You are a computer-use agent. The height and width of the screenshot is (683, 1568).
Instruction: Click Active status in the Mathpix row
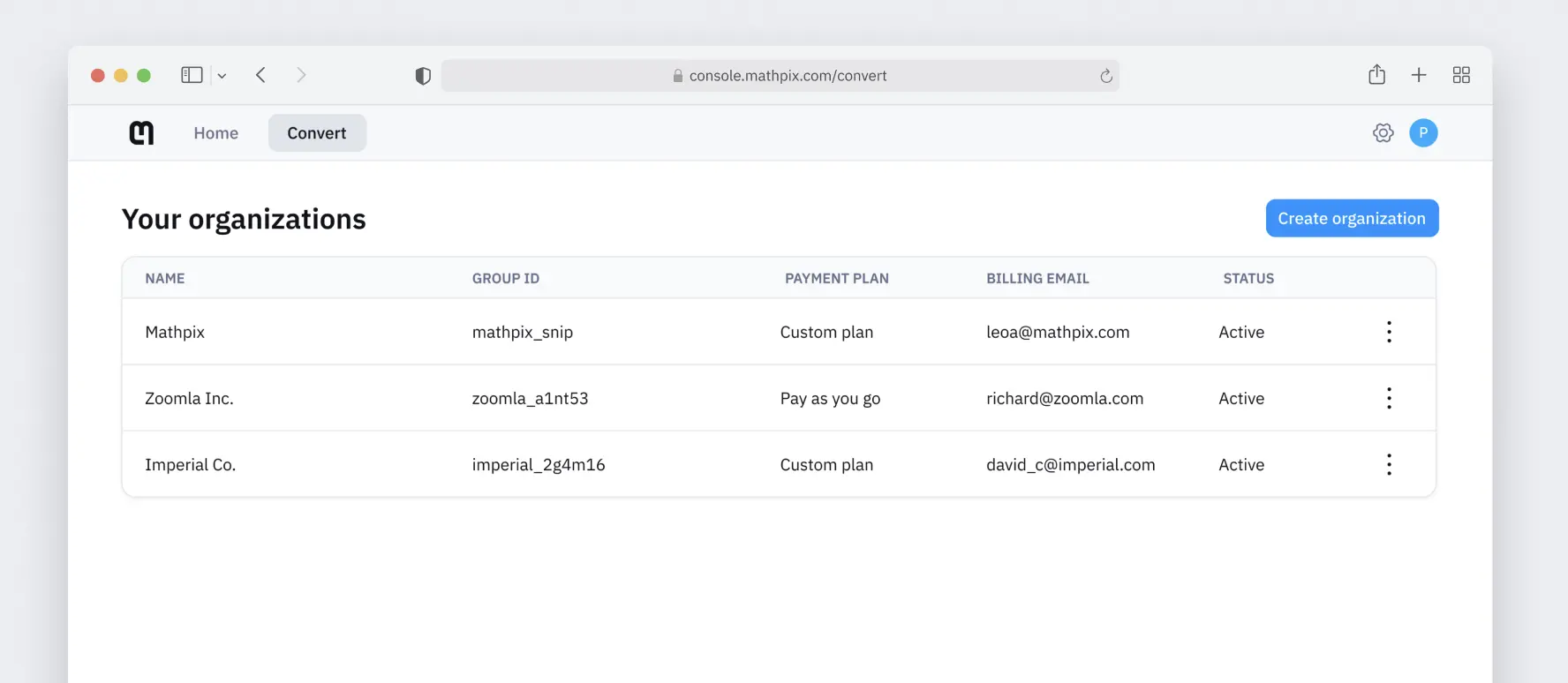coord(1241,332)
